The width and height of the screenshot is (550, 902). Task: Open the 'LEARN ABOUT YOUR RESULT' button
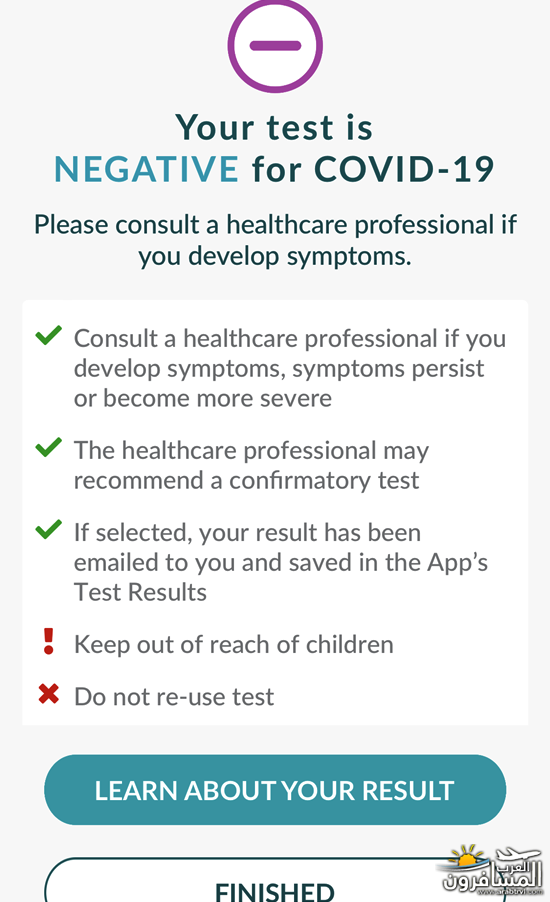point(275,790)
